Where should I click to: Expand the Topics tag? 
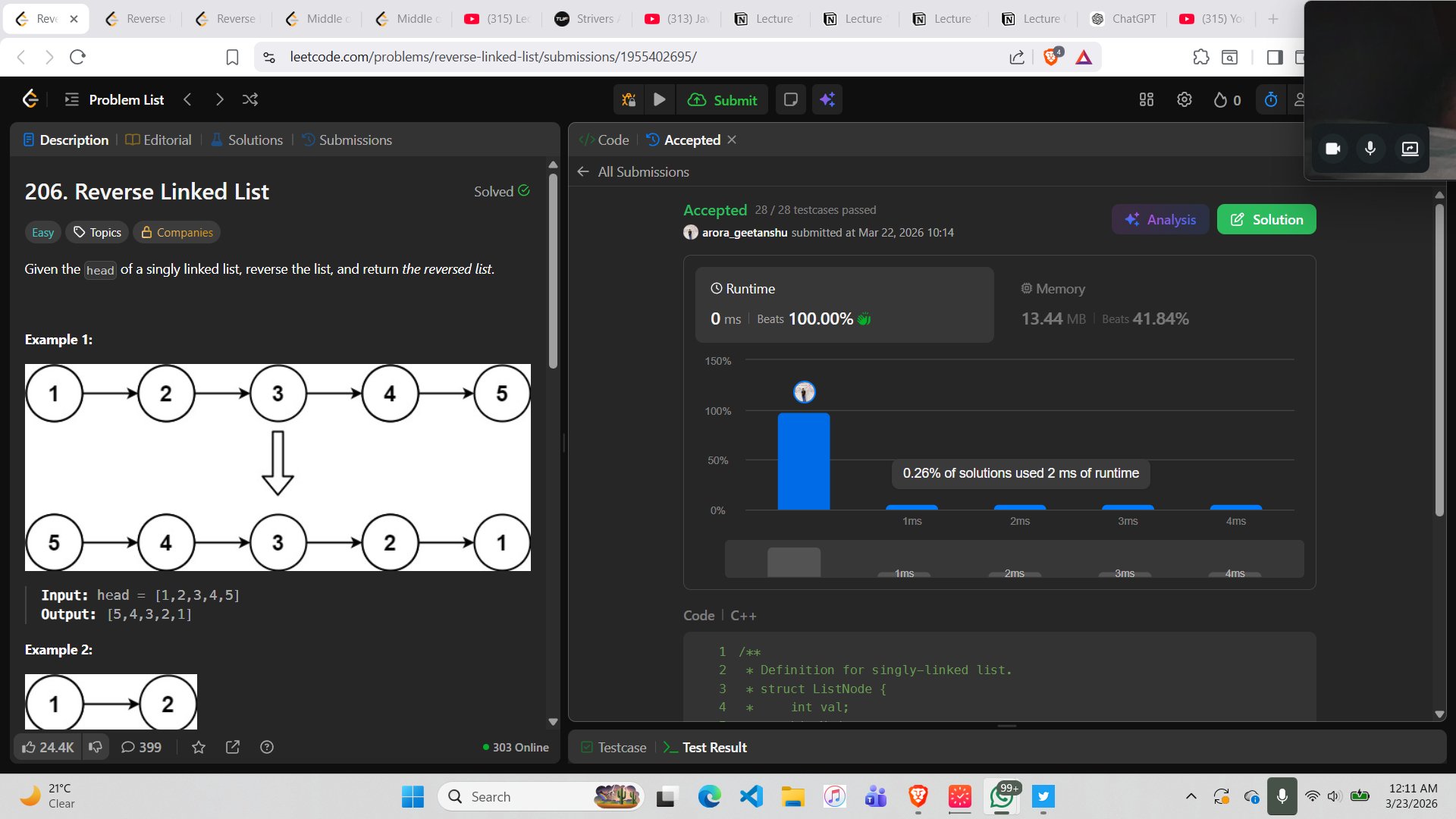click(97, 233)
